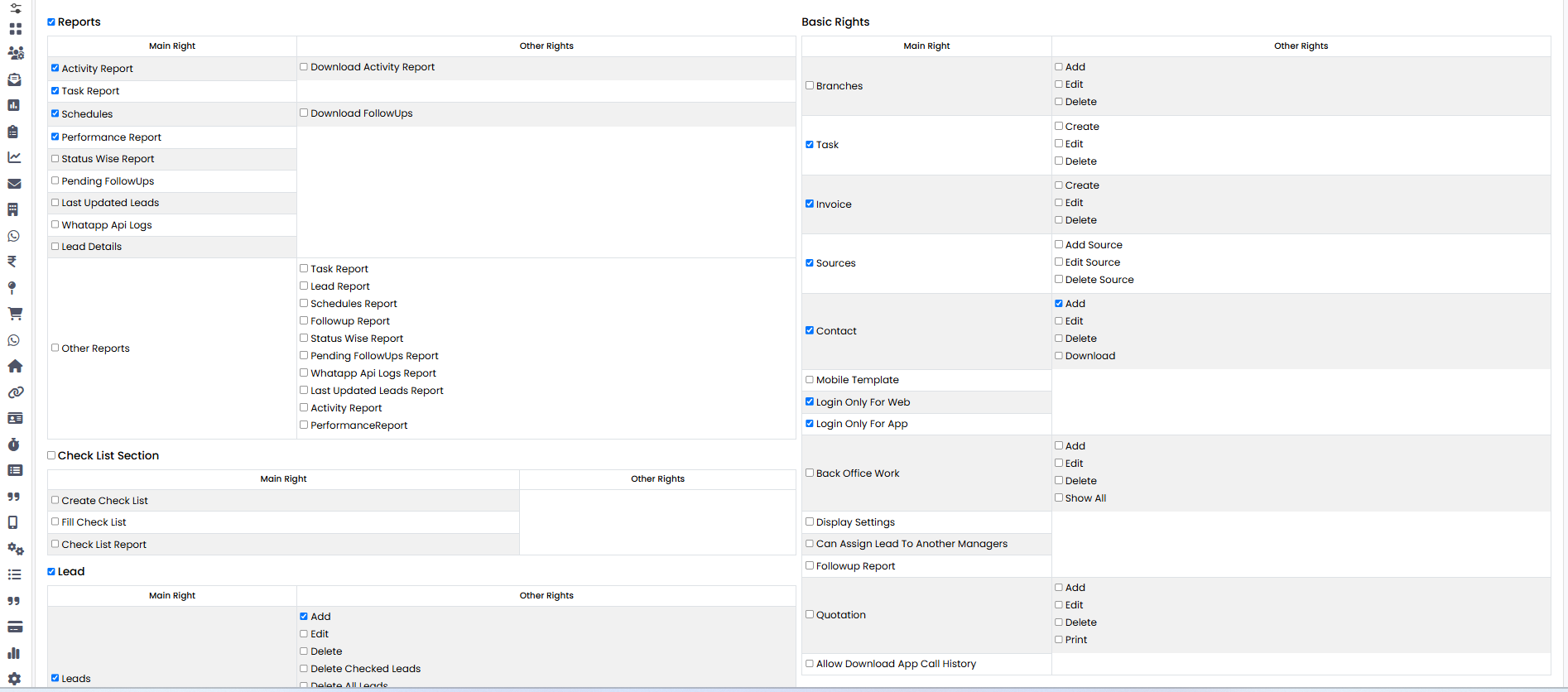Click the shopping cart sidebar icon
The width and height of the screenshot is (1568, 692).
pyautogui.click(x=14, y=314)
